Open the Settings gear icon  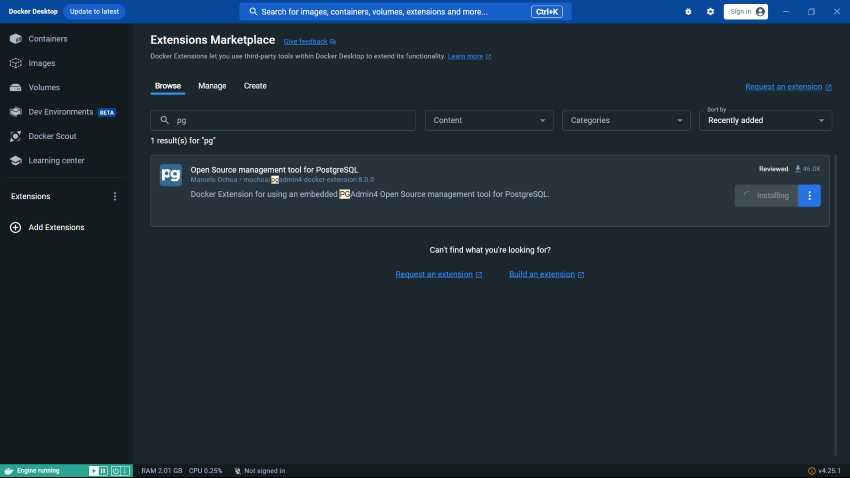point(710,12)
